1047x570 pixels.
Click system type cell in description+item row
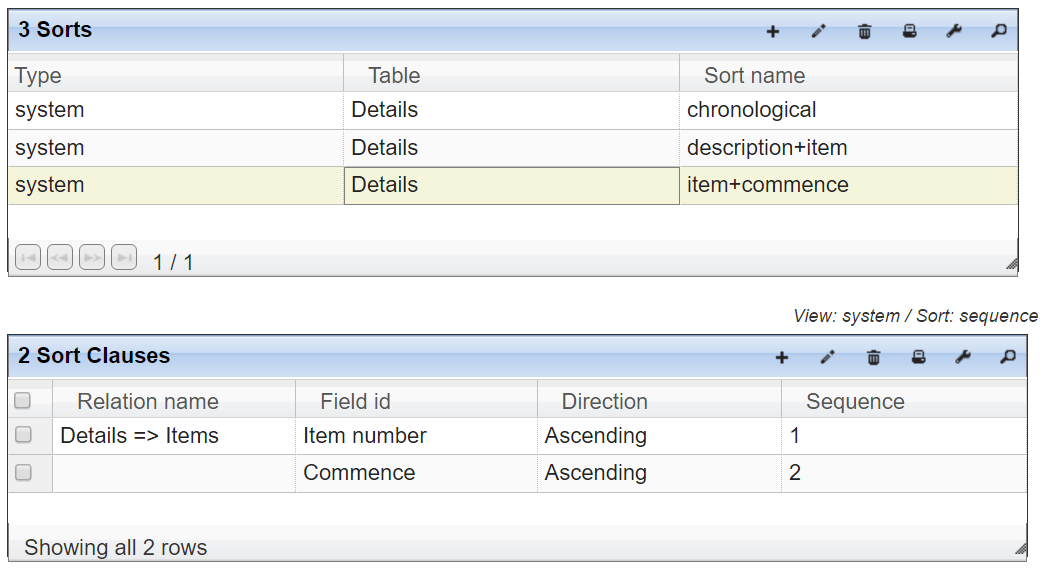176,148
